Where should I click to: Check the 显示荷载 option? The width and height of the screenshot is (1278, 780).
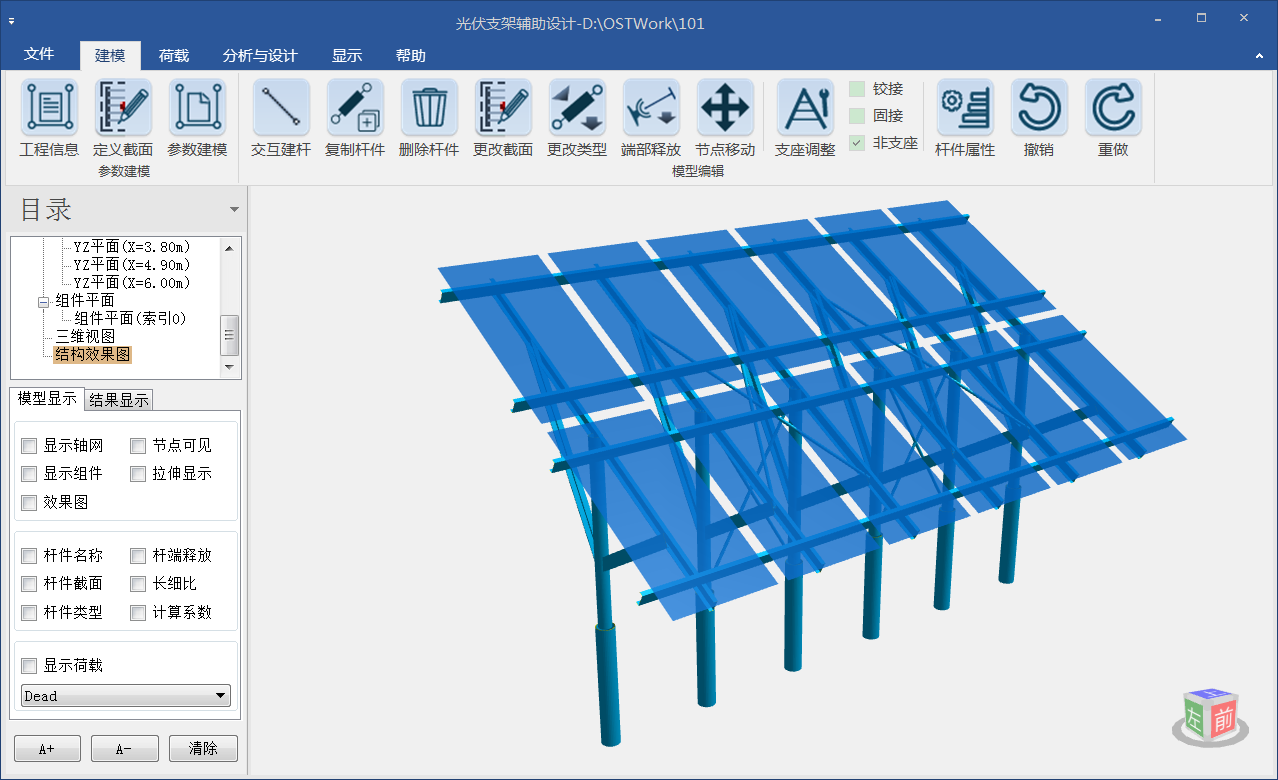coord(29,666)
